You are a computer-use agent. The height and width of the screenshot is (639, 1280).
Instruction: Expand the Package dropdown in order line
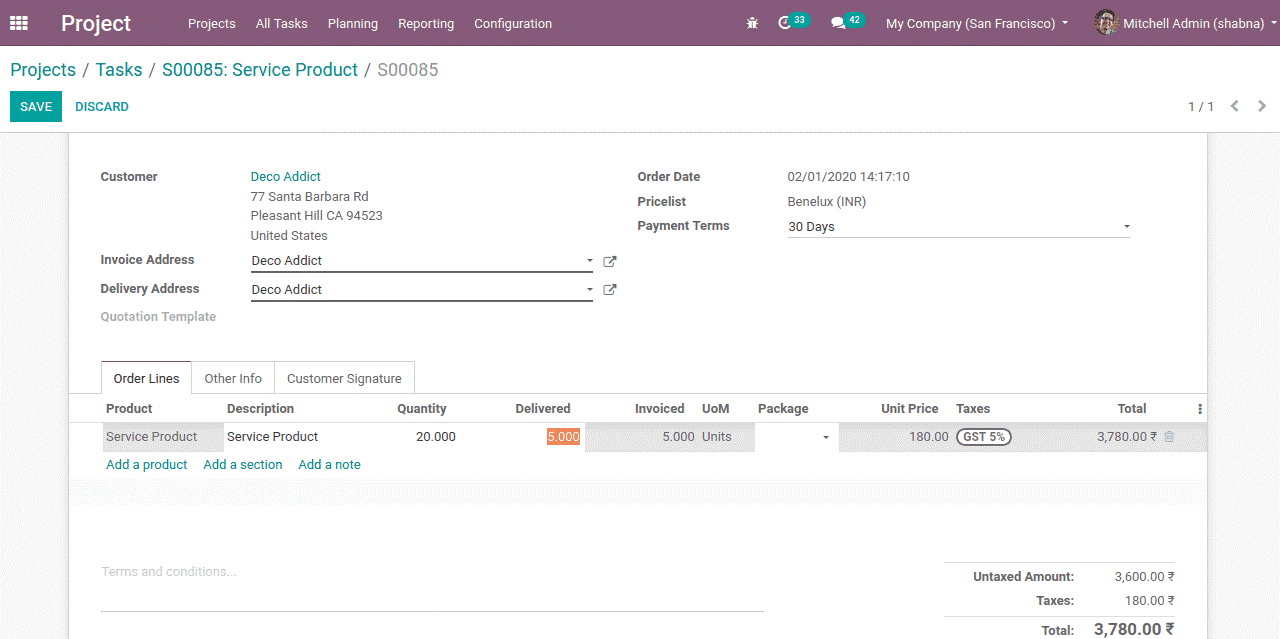click(x=826, y=438)
